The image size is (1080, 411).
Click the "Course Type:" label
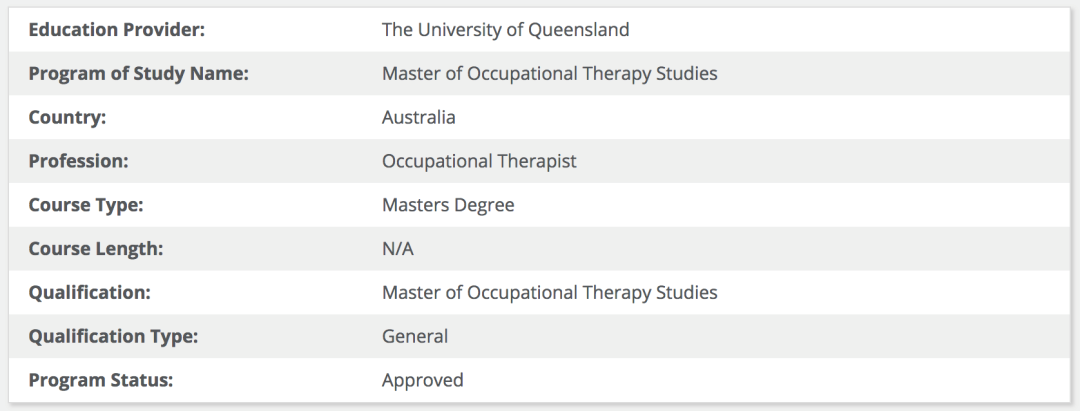pos(86,205)
